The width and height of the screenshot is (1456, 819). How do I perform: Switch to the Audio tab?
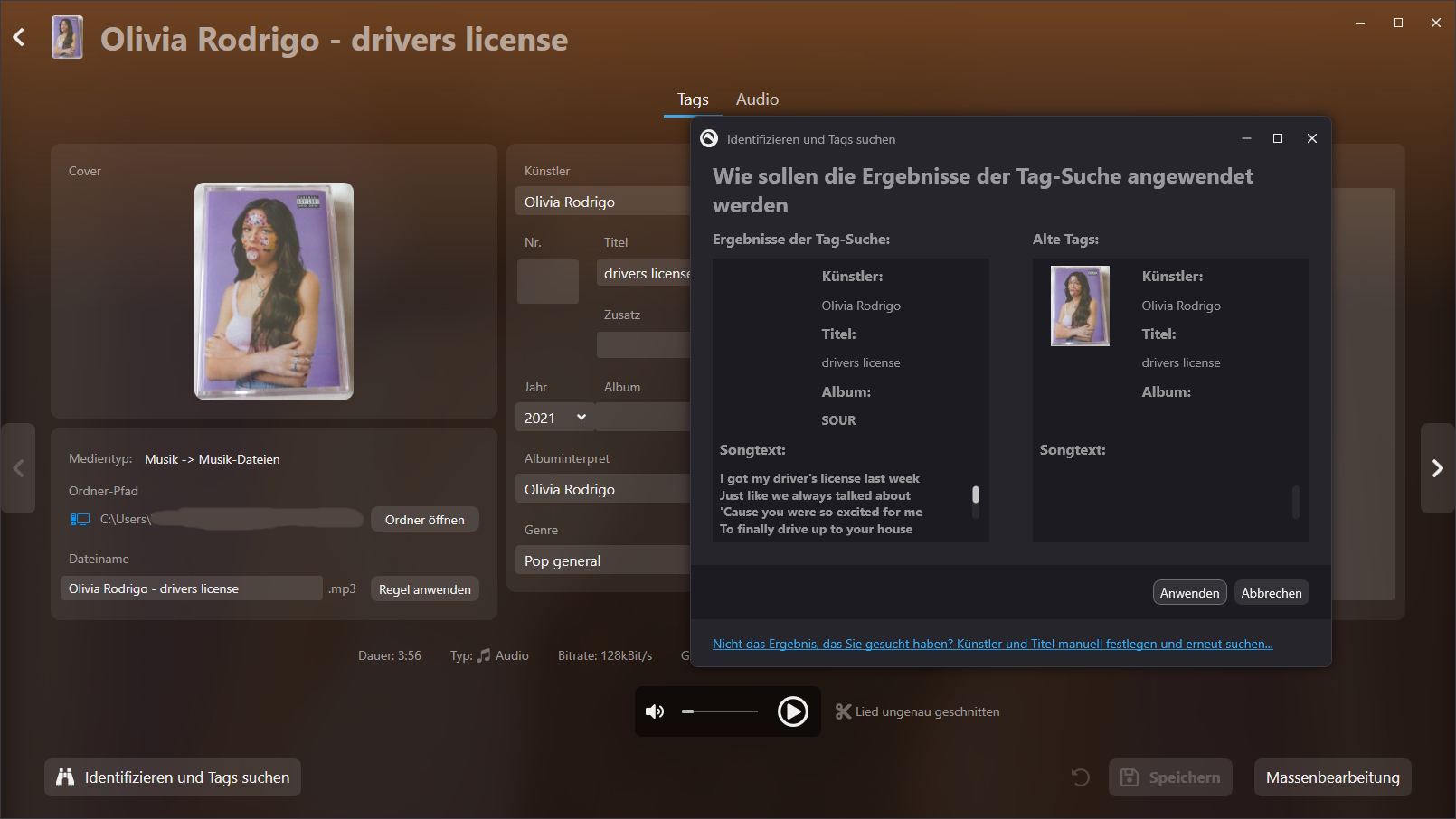[757, 99]
